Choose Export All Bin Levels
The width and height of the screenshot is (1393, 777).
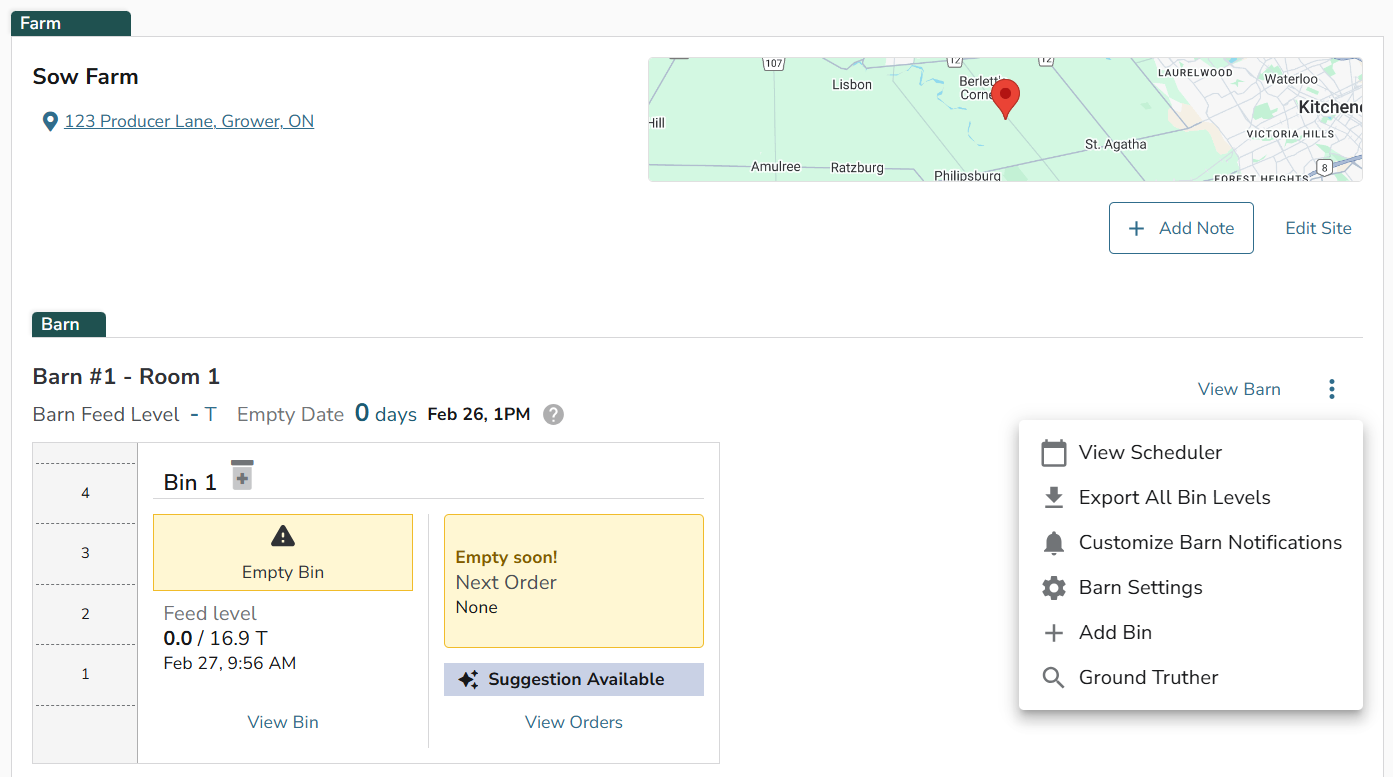[x=1173, y=498]
